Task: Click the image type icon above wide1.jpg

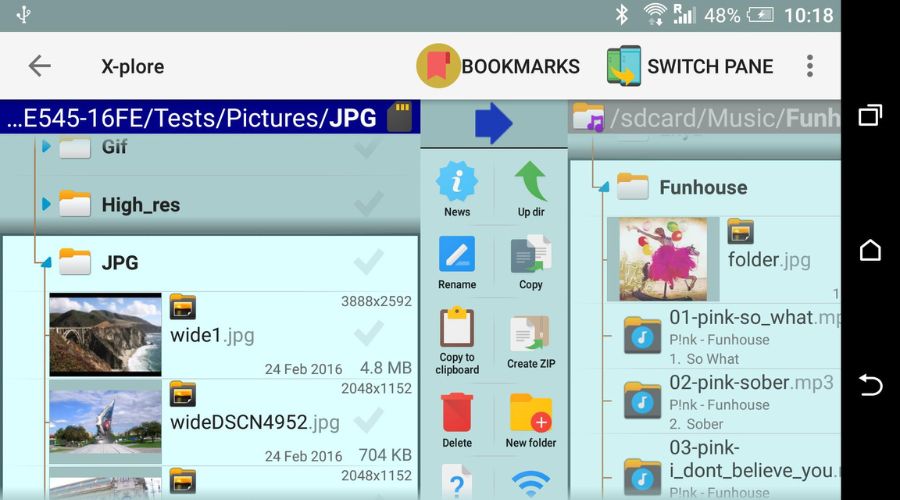Action: point(183,307)
